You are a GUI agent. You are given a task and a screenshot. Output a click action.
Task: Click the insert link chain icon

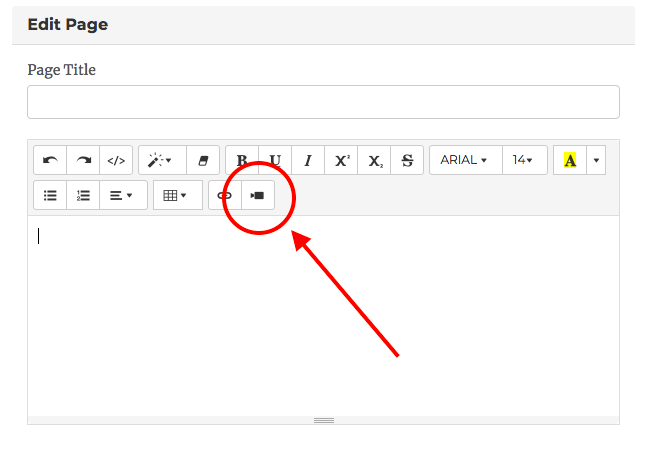pos(224,195)
